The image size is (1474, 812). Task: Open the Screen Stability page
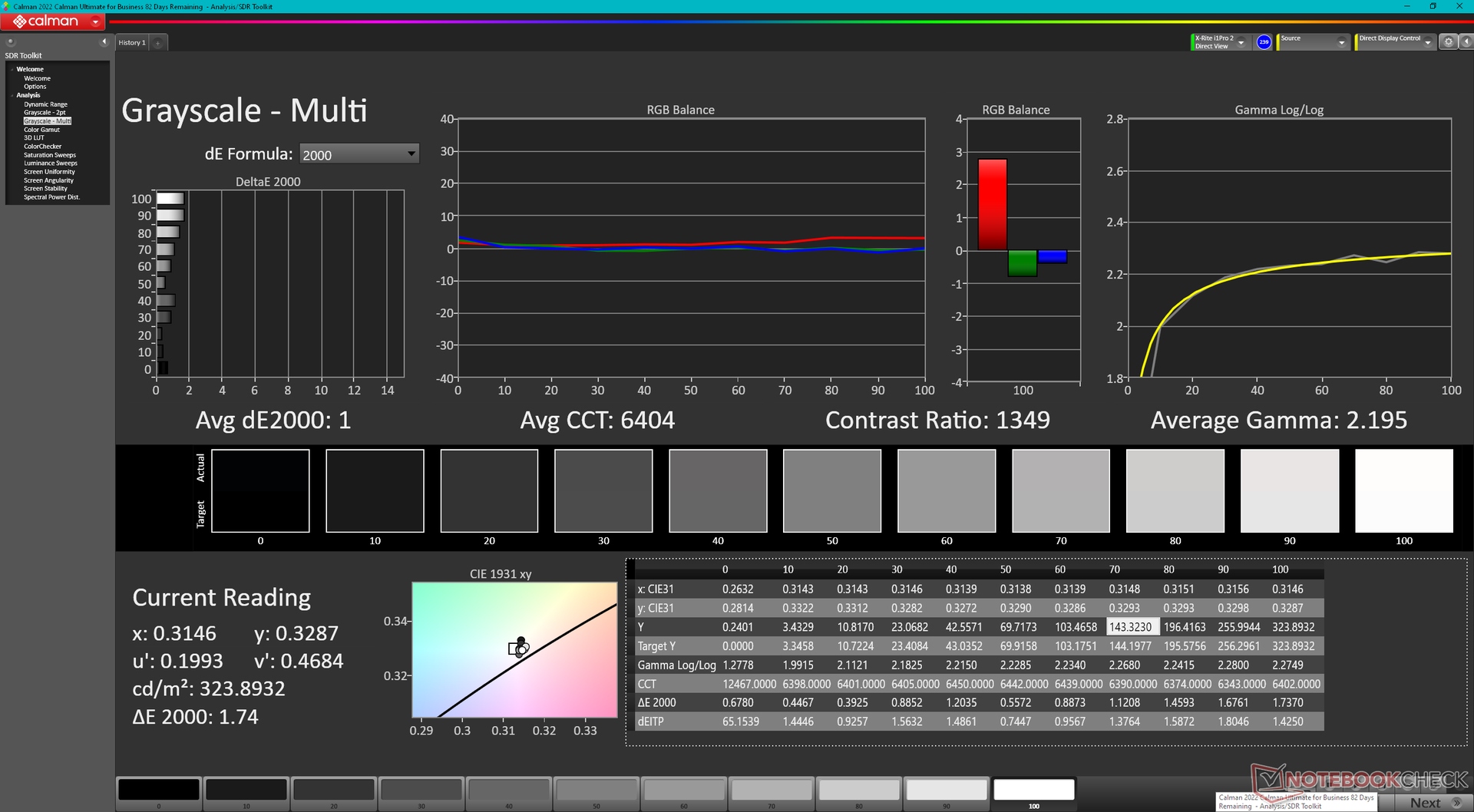45,189
